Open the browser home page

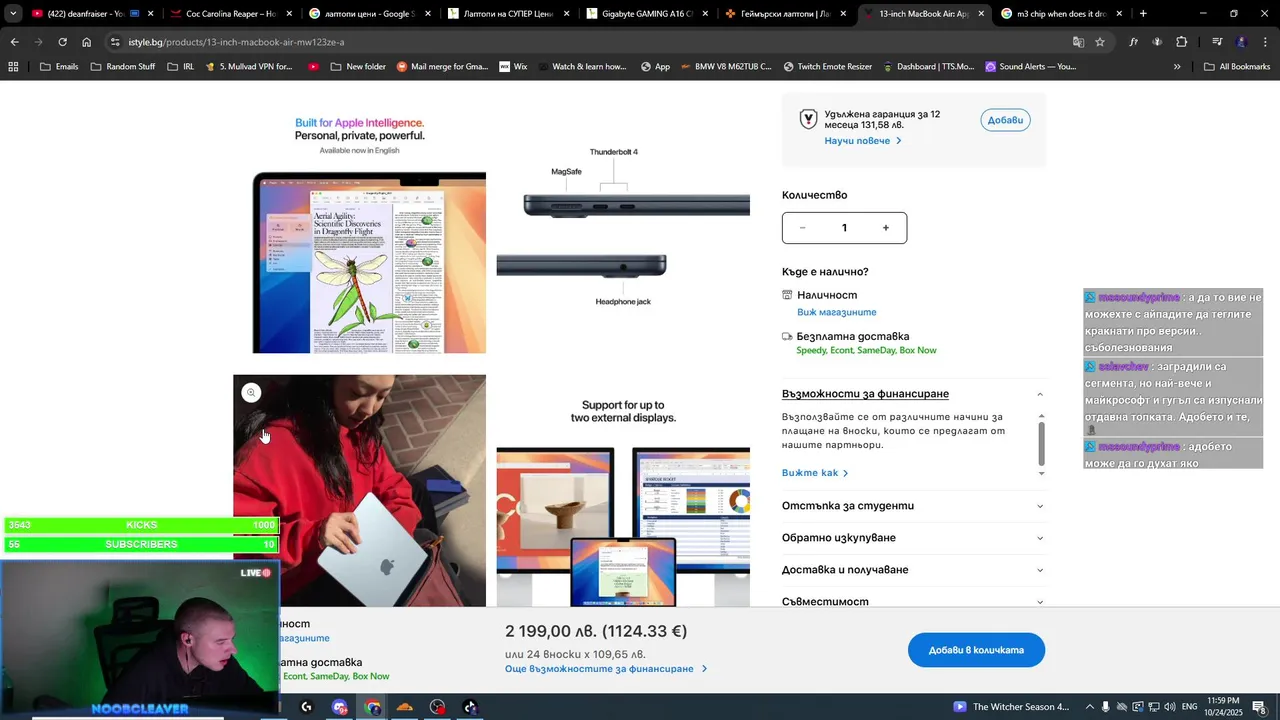(86, 42)
